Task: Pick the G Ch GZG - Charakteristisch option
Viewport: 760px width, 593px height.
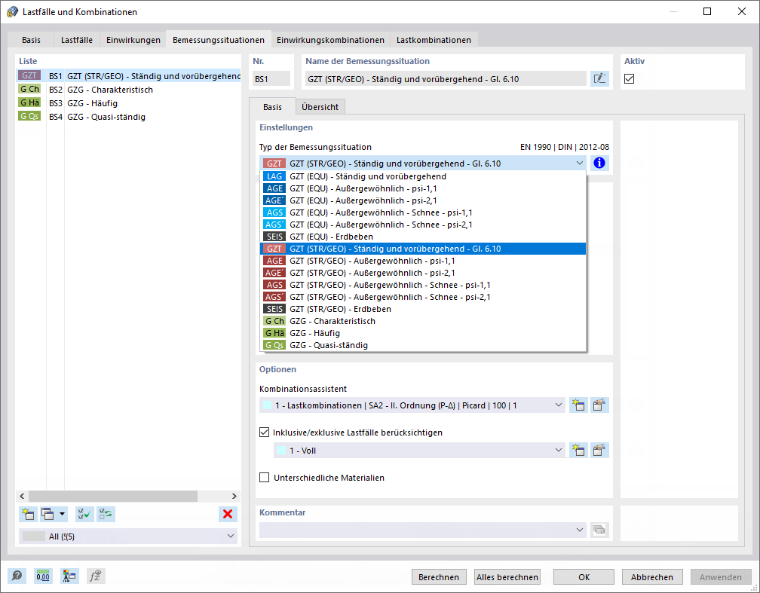Action: [x=423, y=321]
